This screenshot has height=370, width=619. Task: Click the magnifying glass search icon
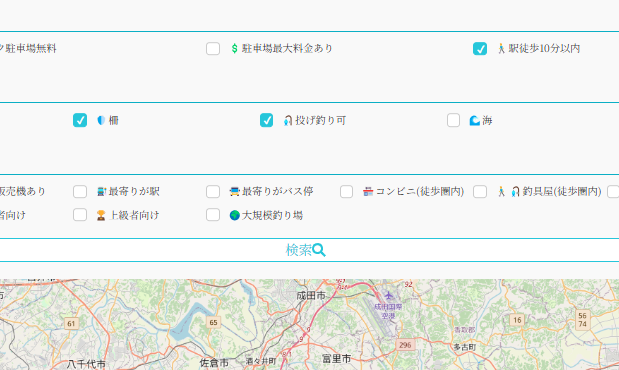point(319,250)
